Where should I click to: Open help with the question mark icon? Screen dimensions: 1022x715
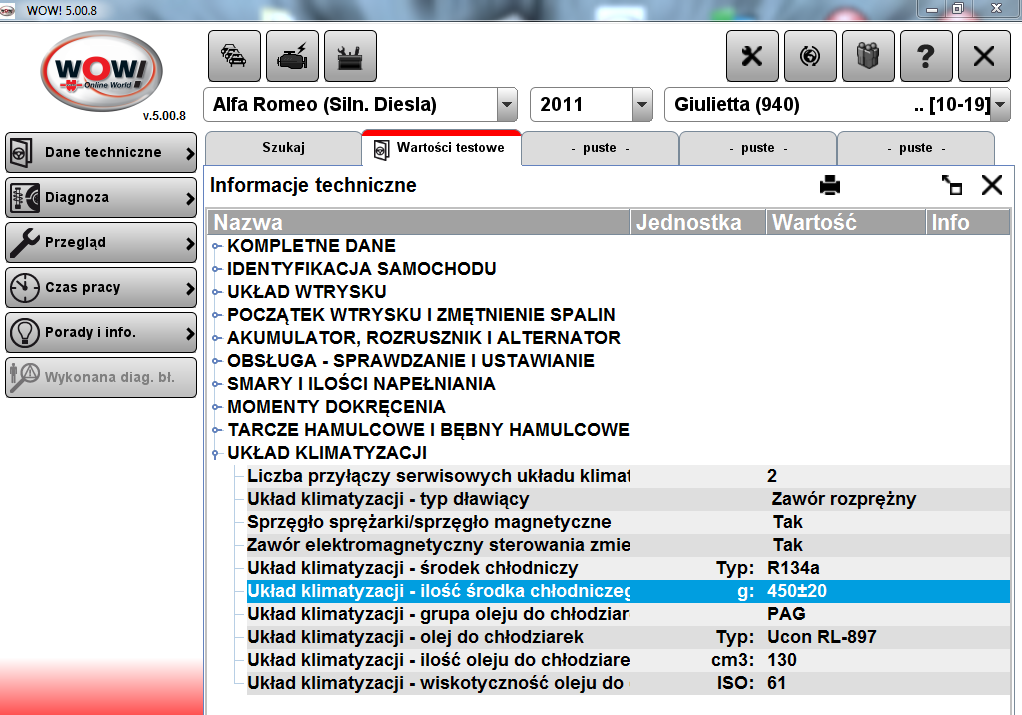tap(926, 56)
